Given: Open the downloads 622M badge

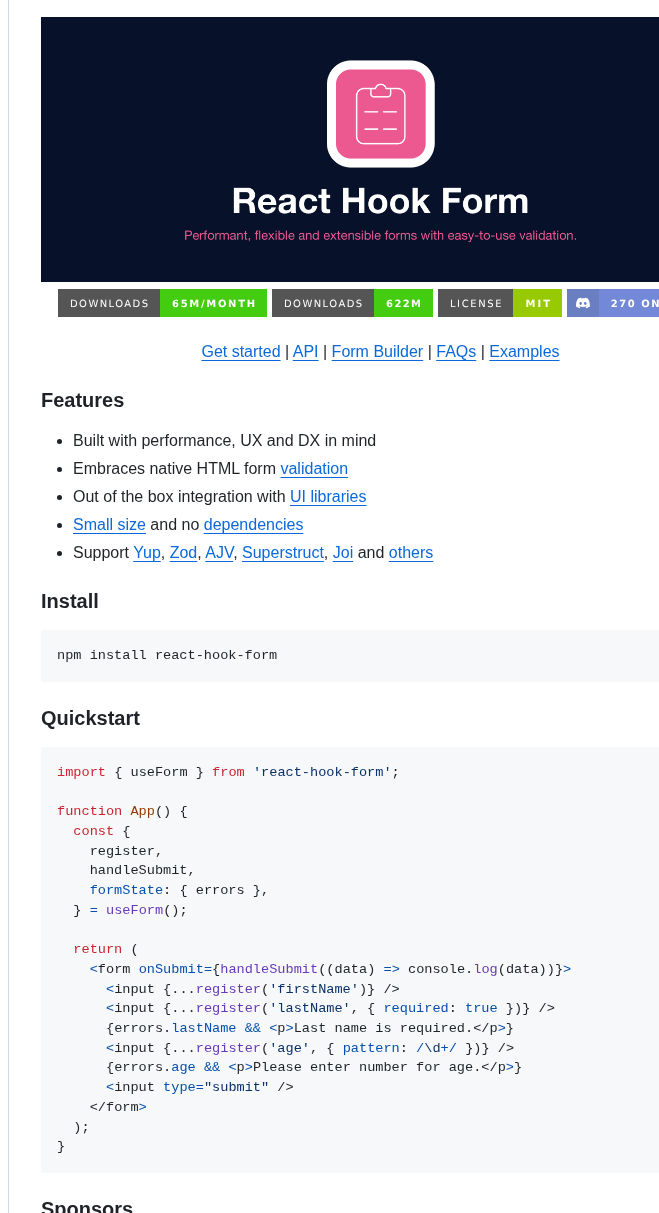Looking at the screenshot, I should pos(352,303).
